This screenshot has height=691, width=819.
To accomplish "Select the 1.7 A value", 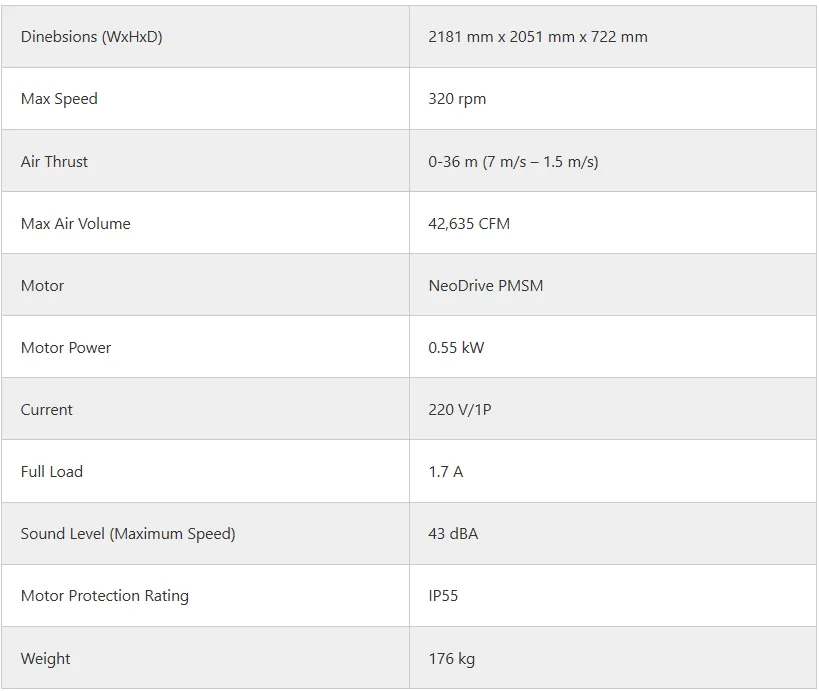I will tap(445, 471).
